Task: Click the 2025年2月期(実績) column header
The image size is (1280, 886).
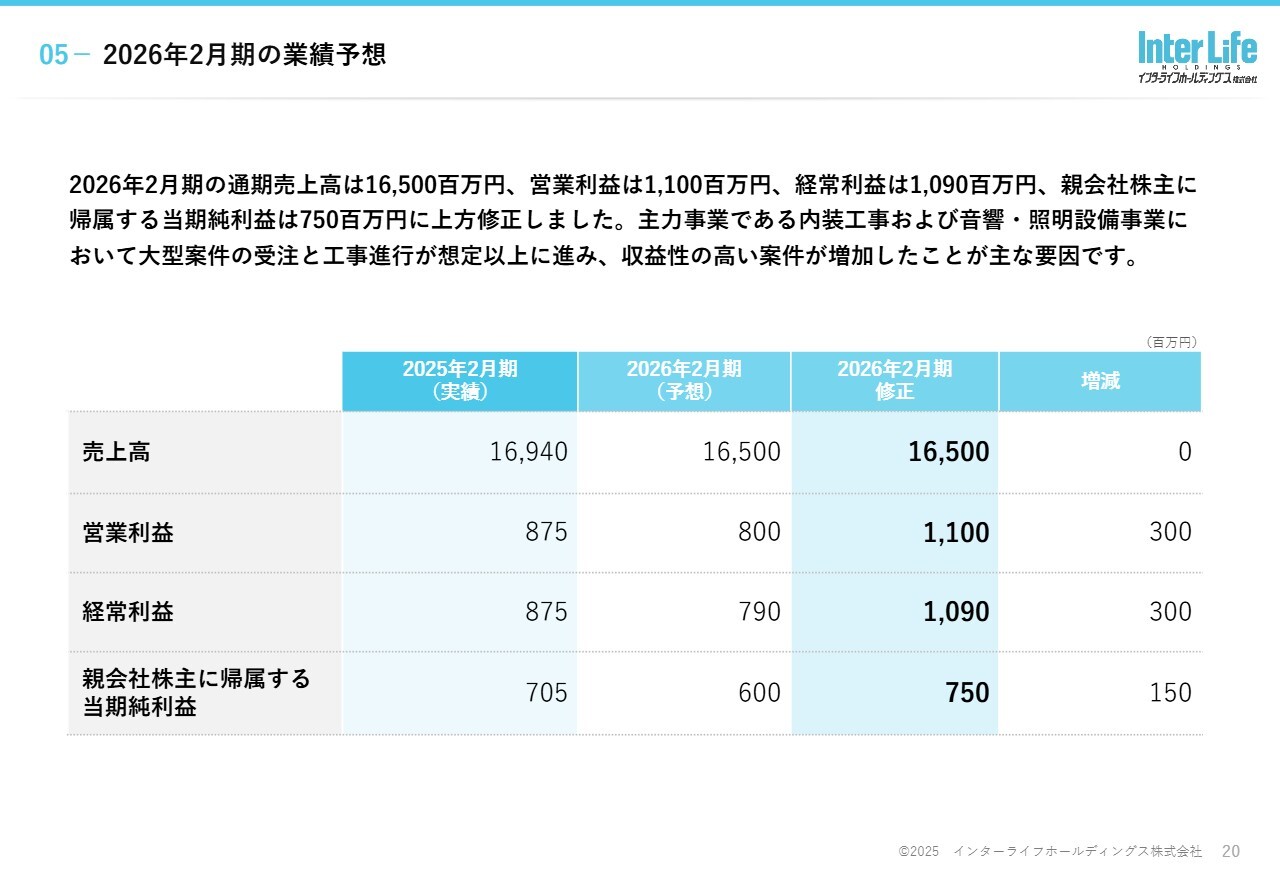Action: (x=460, y=381)
